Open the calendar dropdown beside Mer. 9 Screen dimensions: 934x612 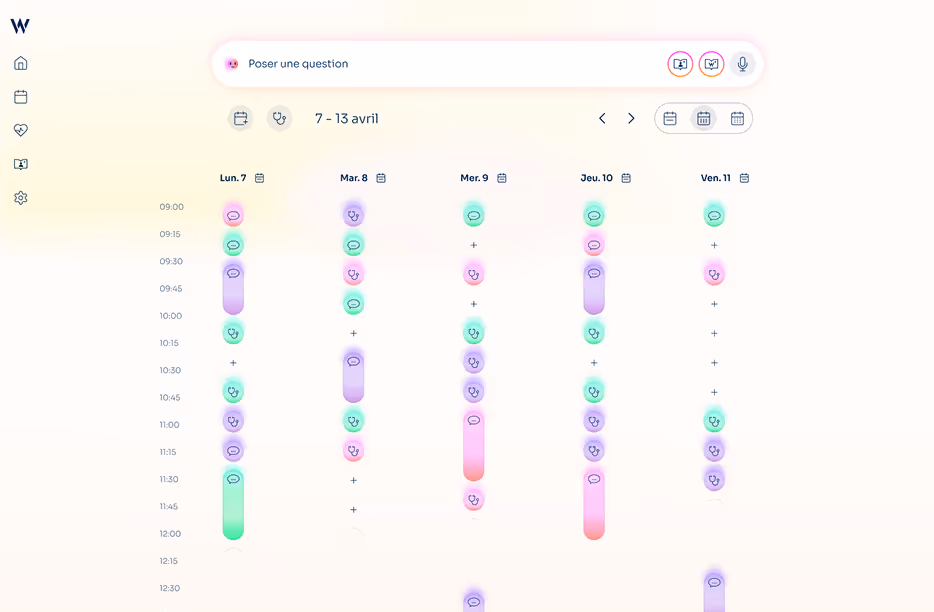coord(500,178)
